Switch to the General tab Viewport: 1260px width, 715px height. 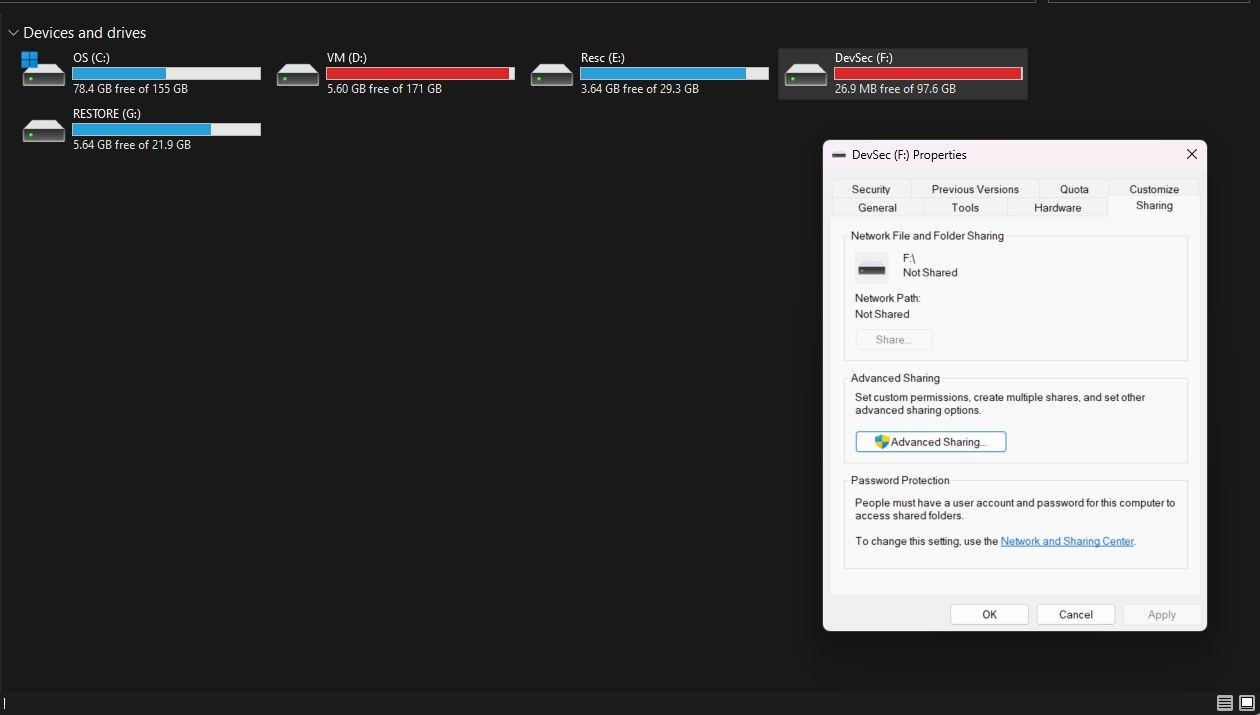point(877,208)
